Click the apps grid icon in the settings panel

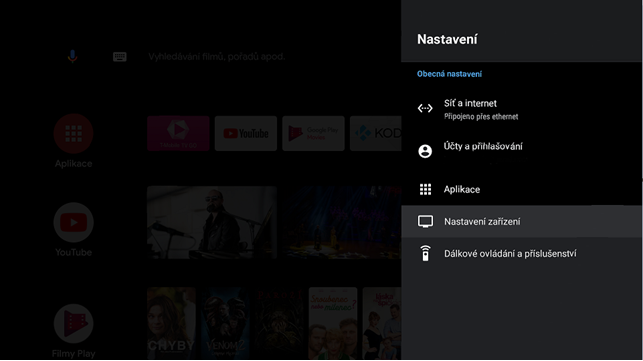coord(425,189)
